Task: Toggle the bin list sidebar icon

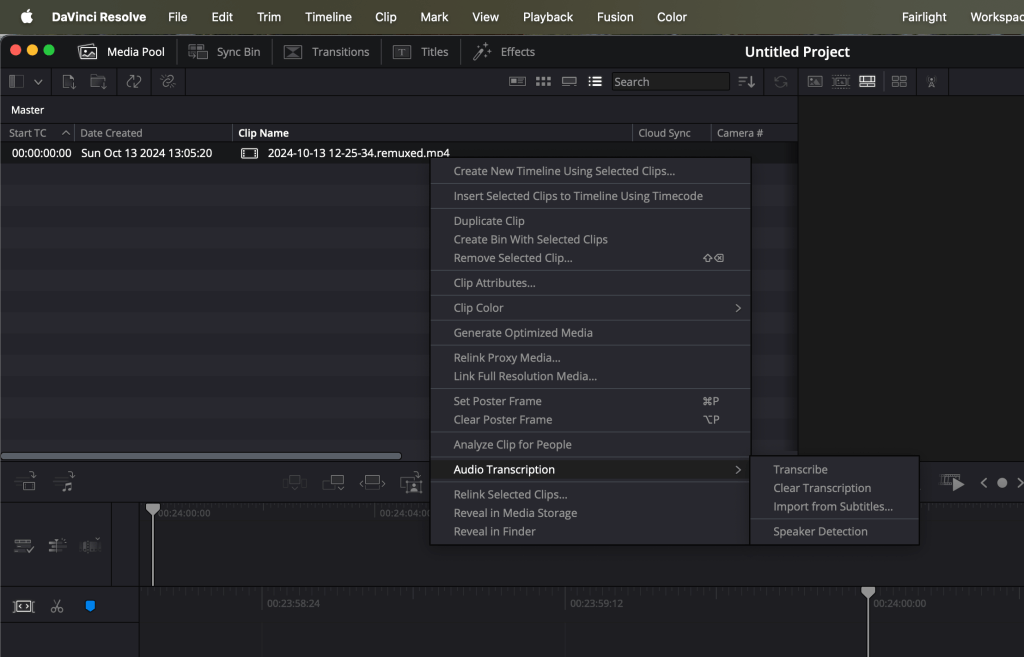Action: click(x=16, y=82)
